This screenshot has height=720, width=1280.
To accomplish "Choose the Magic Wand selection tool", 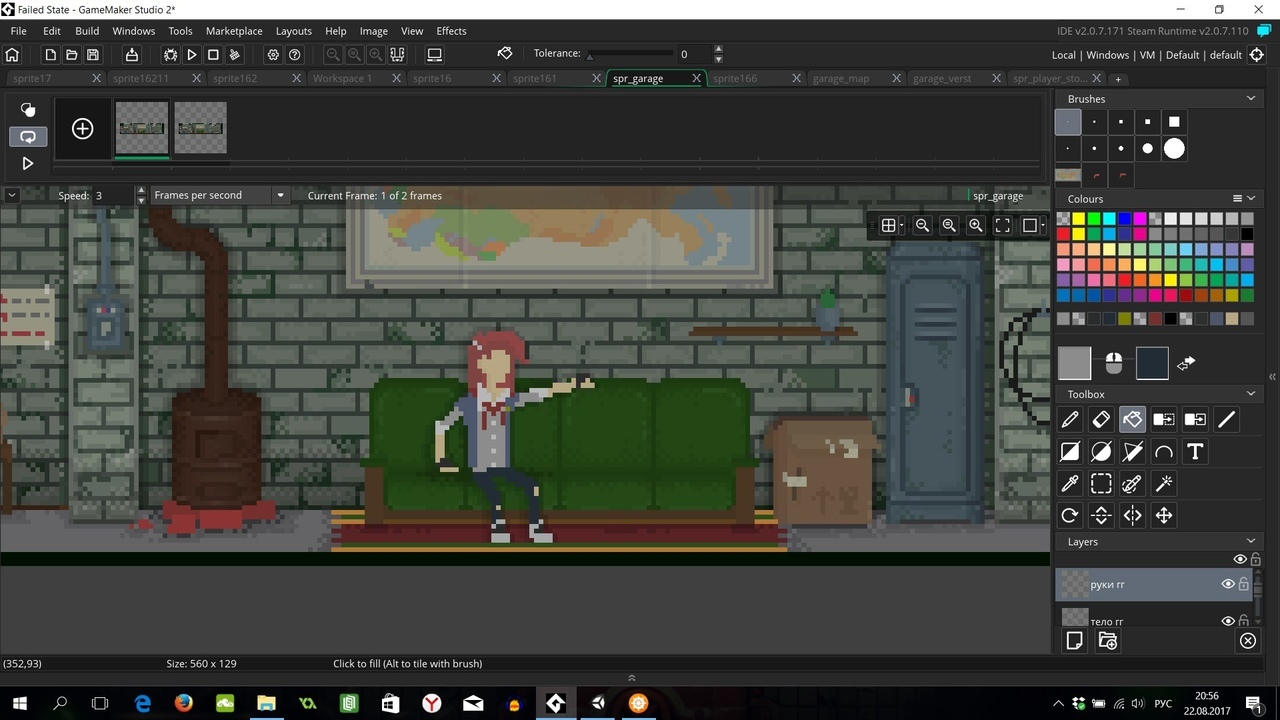I will click(1163, 484).
